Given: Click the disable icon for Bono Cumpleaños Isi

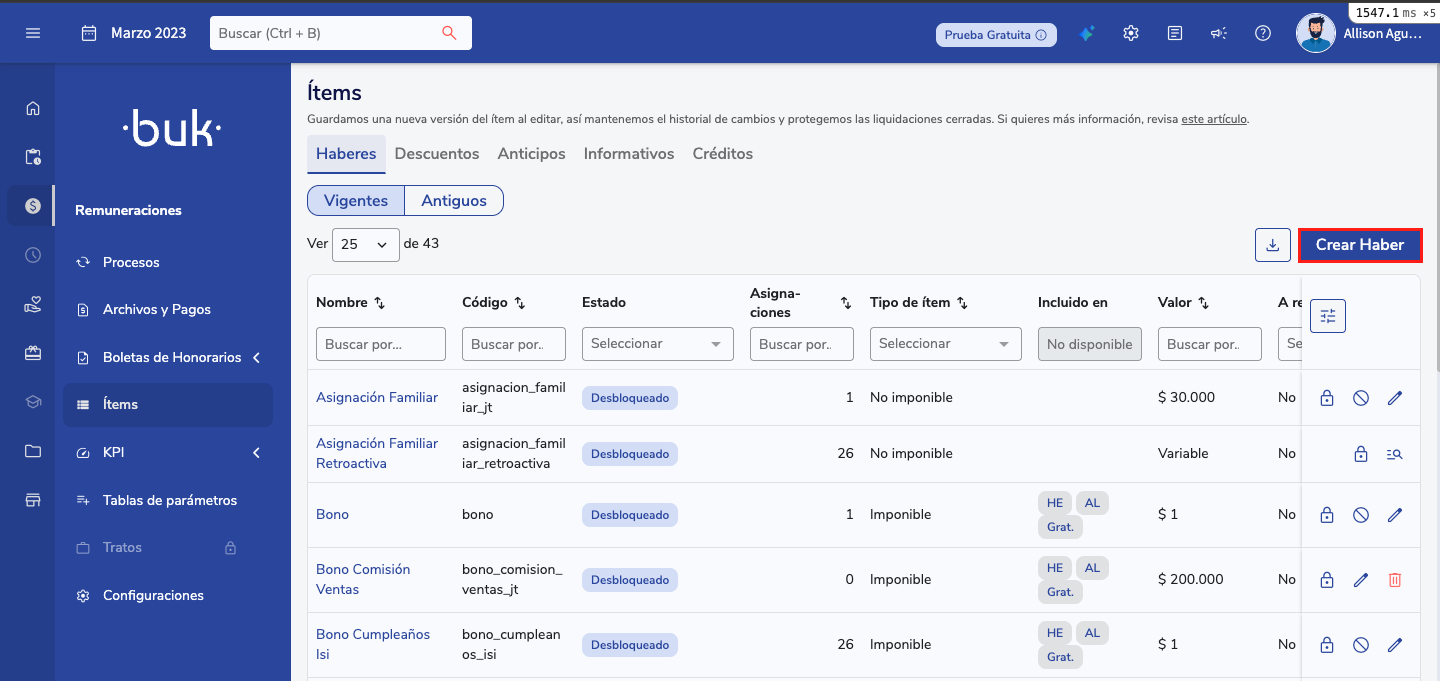Looking at the screenshot, I should tap(1361, 645).
